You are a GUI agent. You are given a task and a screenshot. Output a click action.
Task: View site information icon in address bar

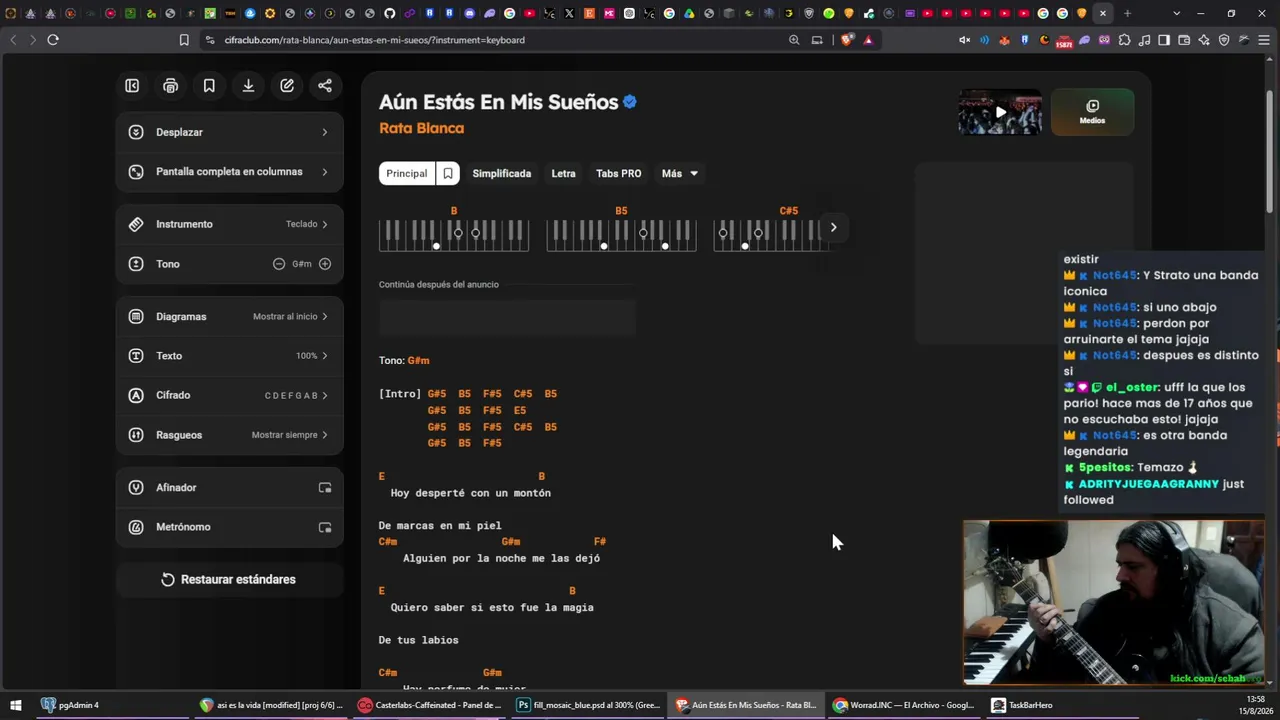(209, 40)
